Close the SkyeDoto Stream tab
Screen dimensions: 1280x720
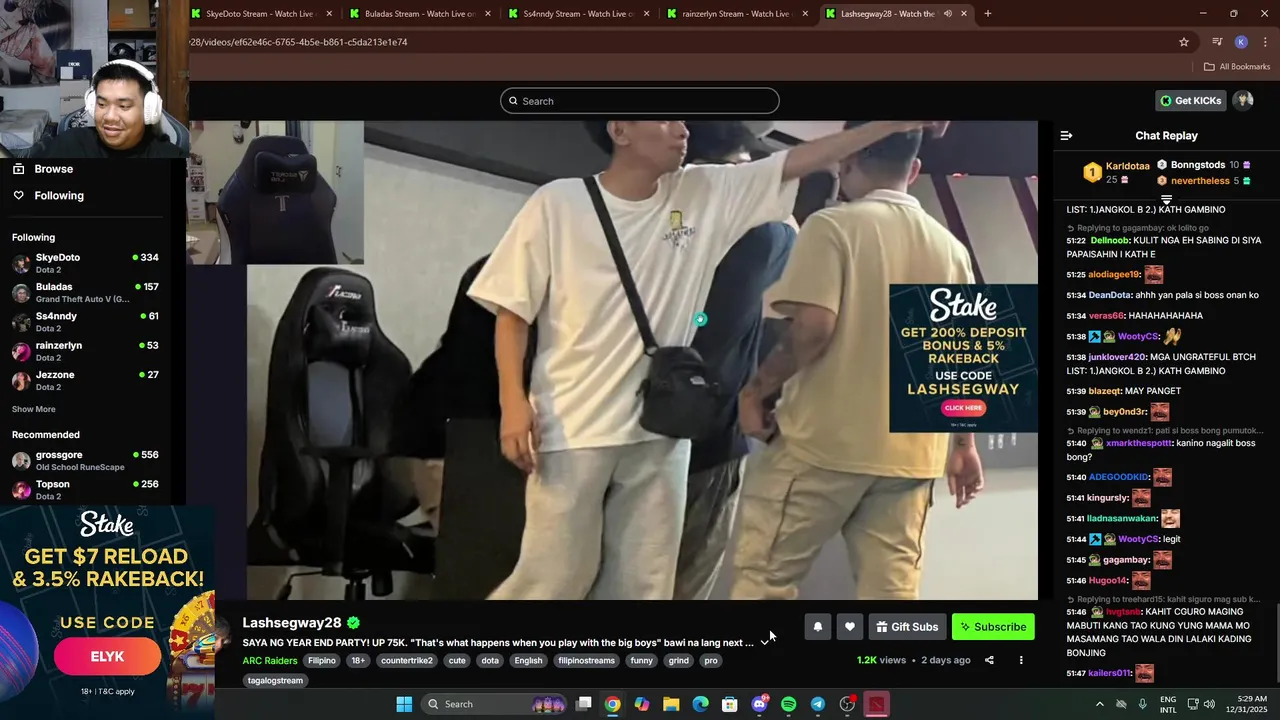point(328,14)
